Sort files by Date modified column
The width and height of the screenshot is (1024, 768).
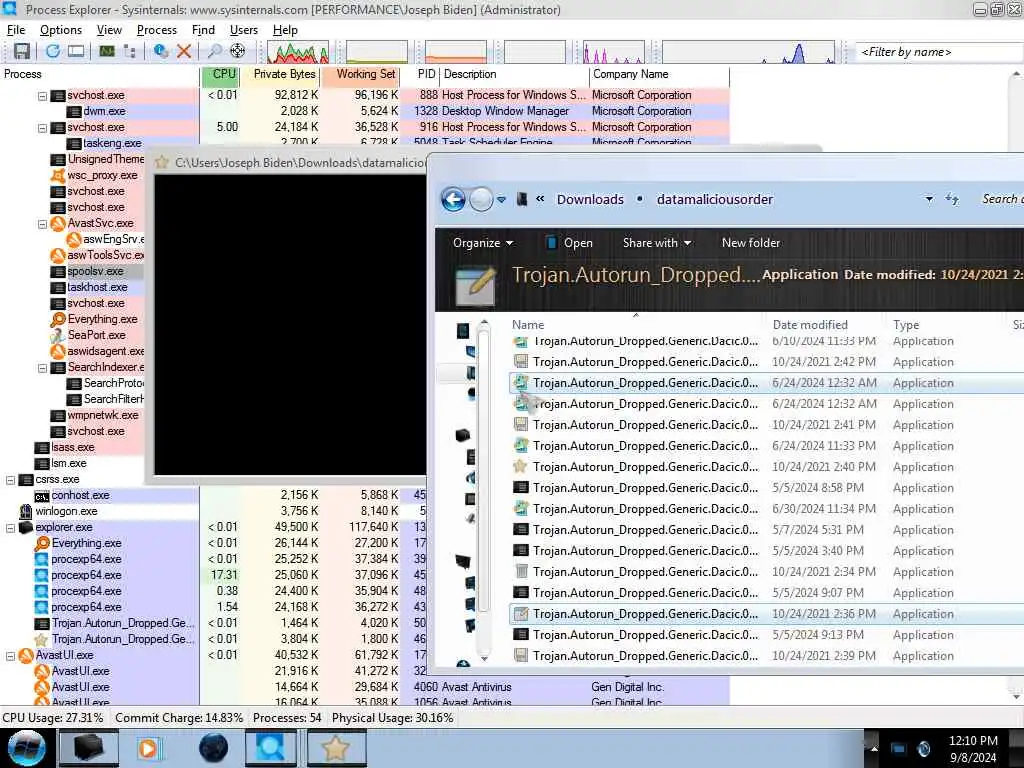(810, 325)
